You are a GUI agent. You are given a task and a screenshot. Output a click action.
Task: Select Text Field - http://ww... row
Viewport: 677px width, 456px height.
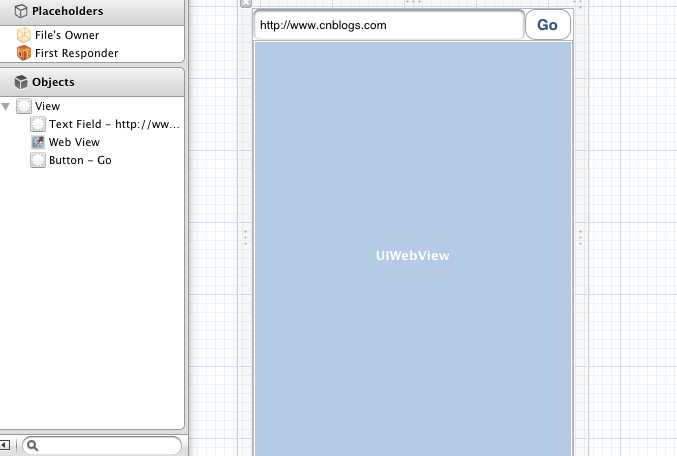tap(114, 124)
